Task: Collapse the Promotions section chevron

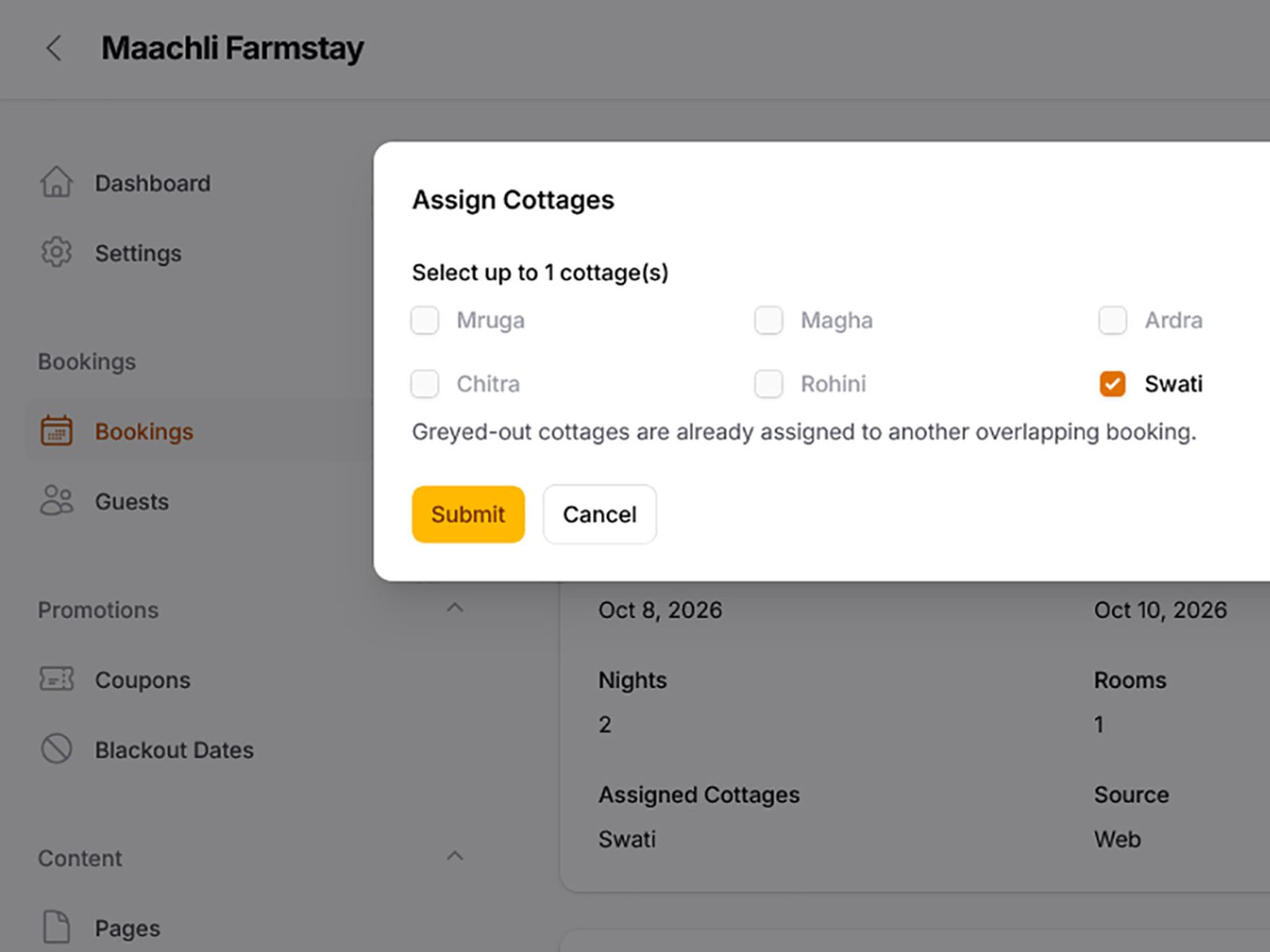Action: click(x=455, y=608)
